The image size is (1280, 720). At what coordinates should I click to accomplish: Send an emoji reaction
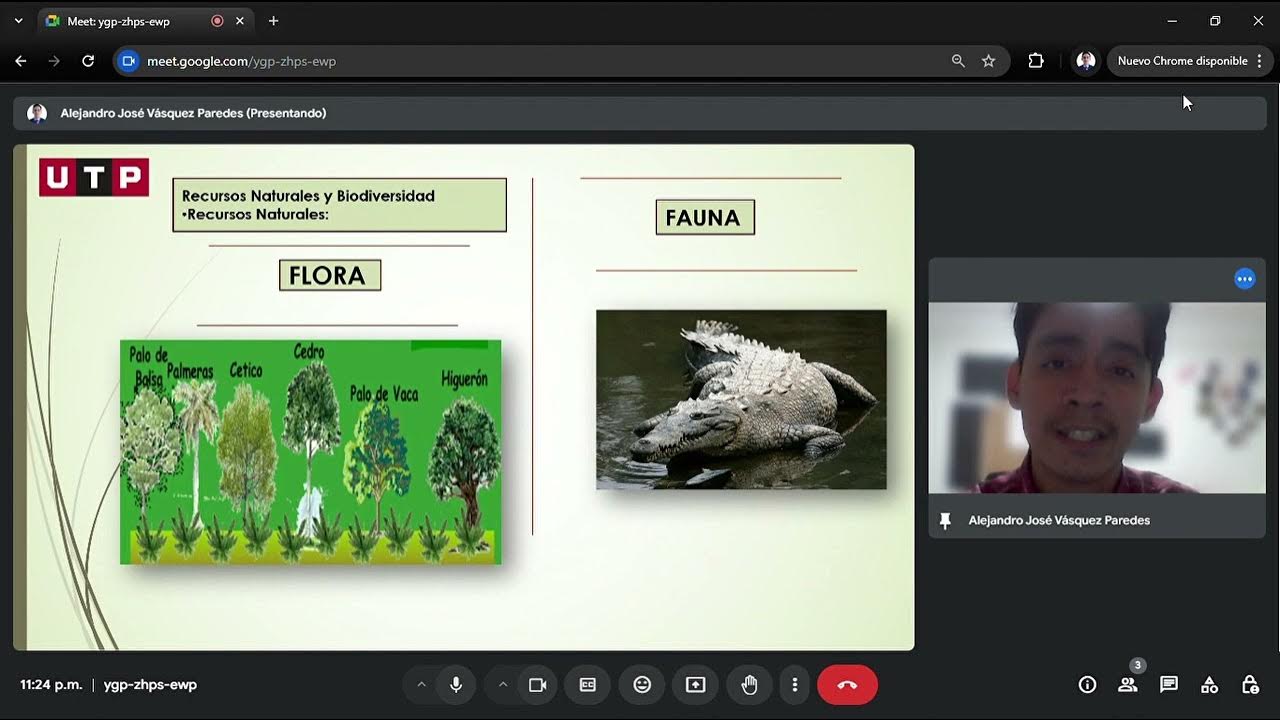pos(642,685)
